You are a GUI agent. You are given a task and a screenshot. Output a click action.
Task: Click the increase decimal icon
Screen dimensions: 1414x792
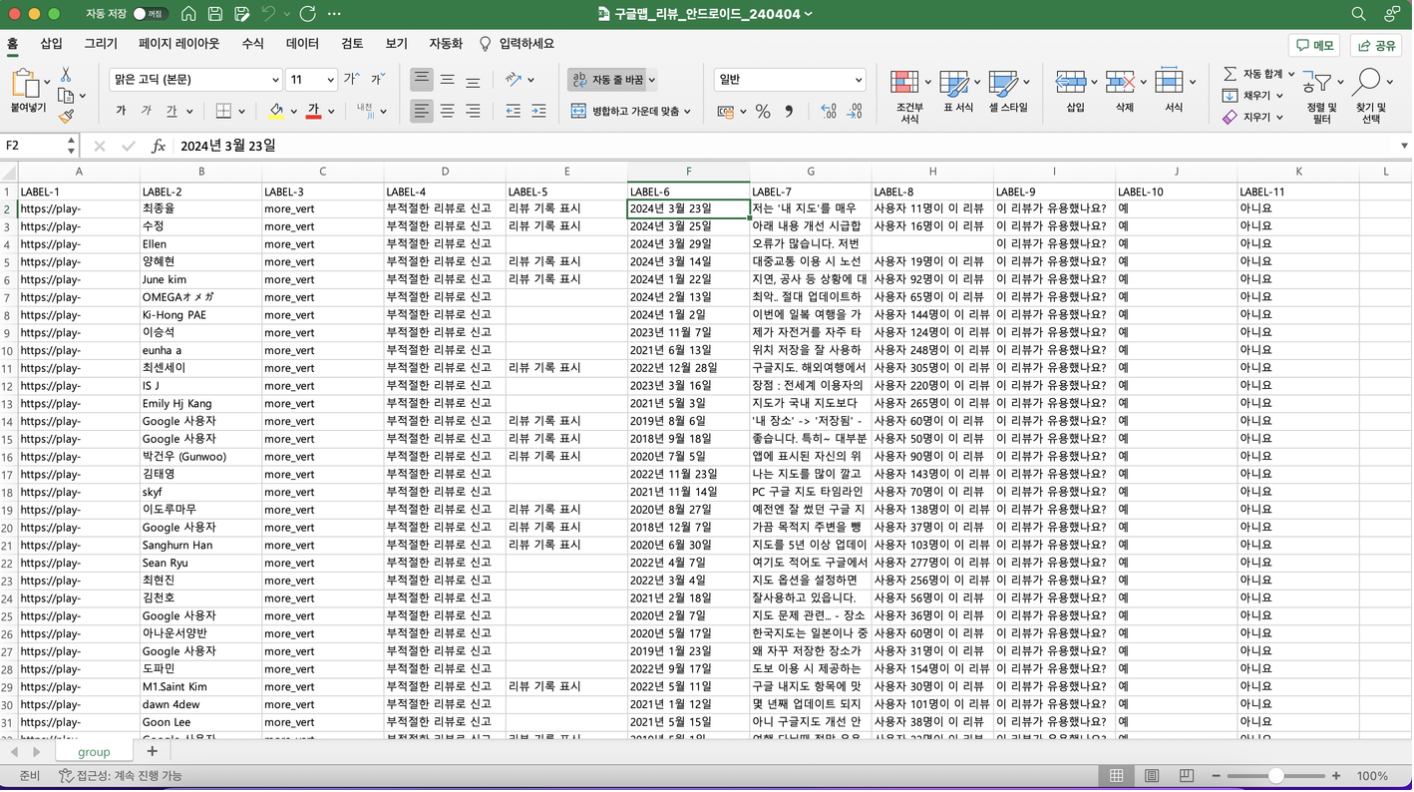(x=829, y=112)
